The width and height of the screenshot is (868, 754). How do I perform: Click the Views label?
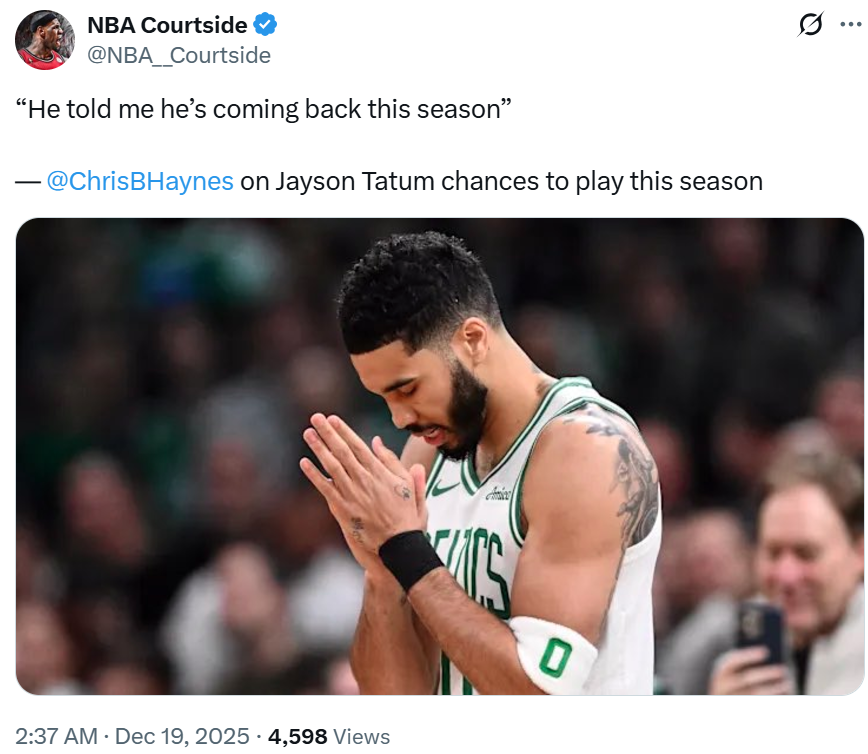tap(361, 737)
